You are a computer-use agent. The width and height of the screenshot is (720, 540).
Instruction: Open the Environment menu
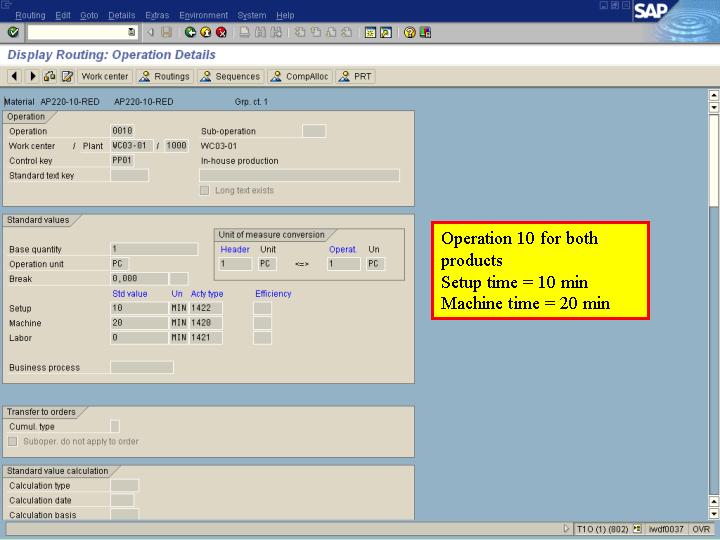pyautogui.click(x=203, y=15)
